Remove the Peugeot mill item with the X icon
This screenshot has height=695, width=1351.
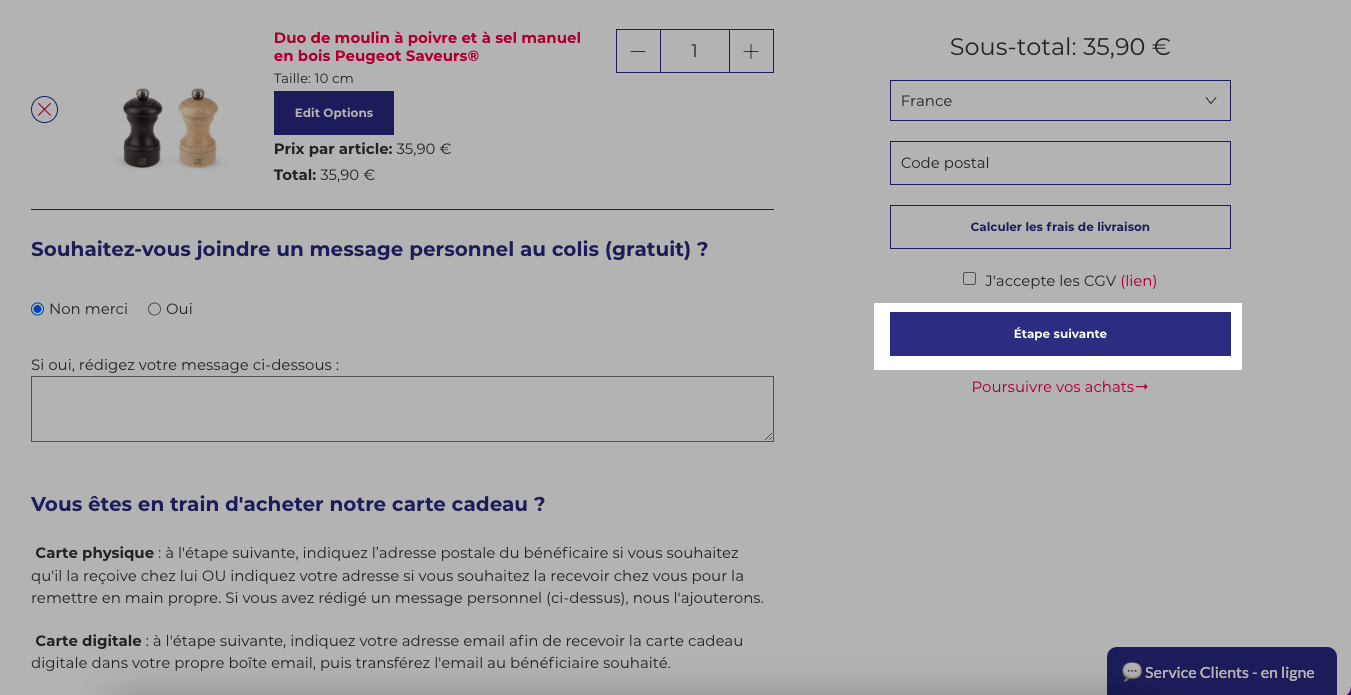[x=44, y=109]
